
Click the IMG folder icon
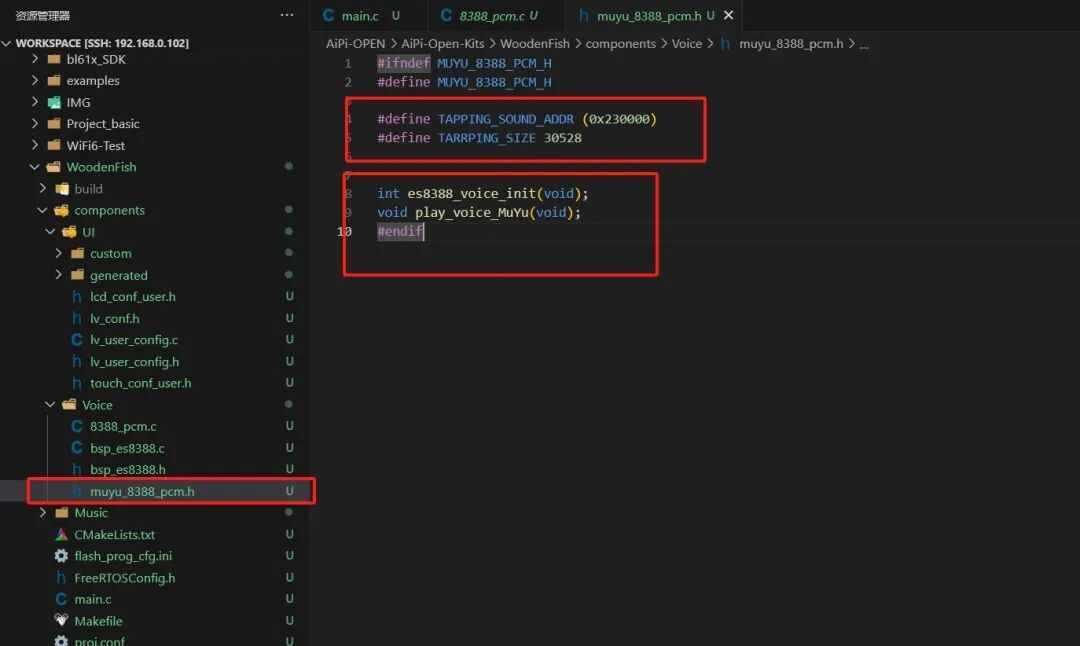click(x=54, y=103)
